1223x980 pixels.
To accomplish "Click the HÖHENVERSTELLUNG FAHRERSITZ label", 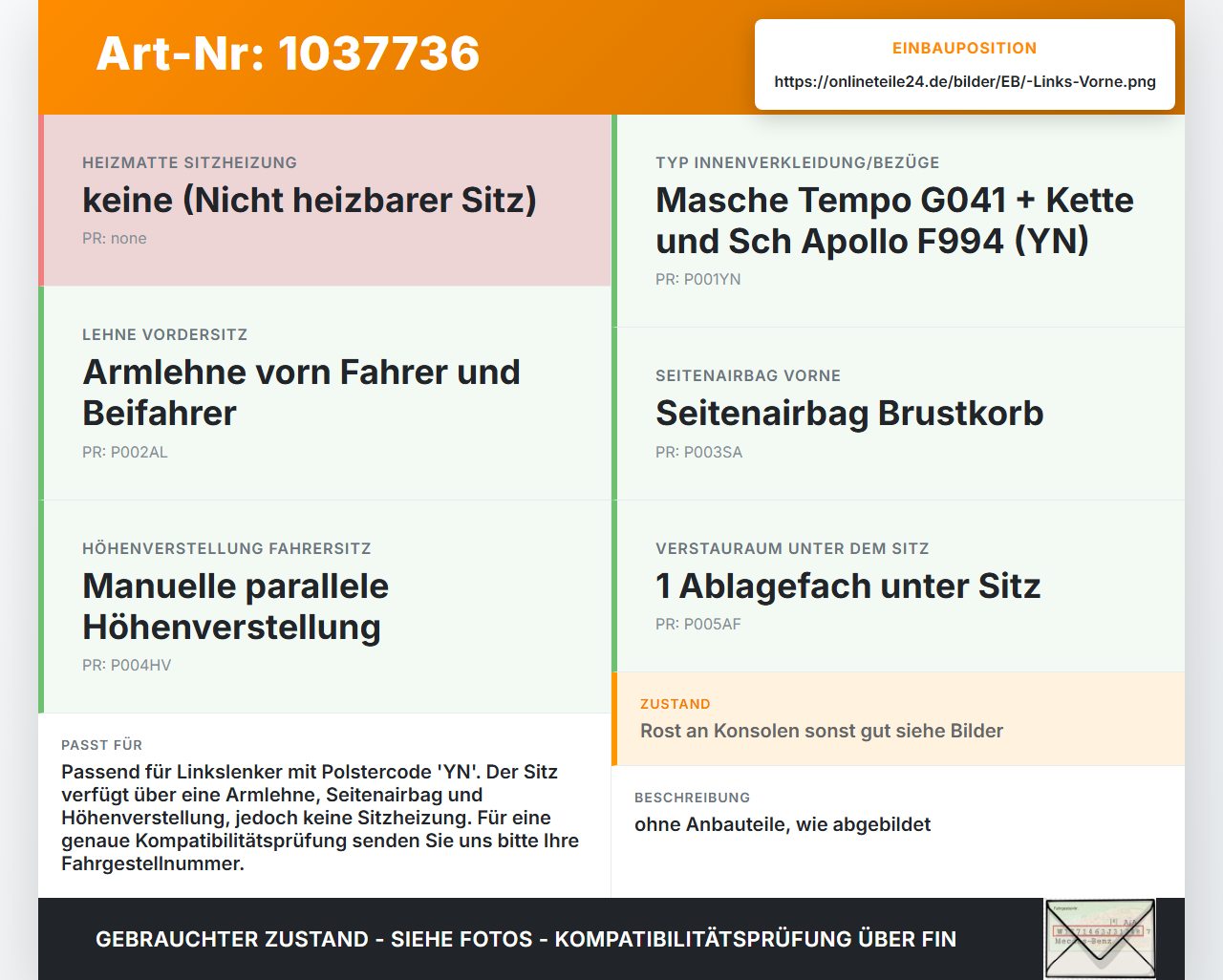I will [x=226, y=548].
